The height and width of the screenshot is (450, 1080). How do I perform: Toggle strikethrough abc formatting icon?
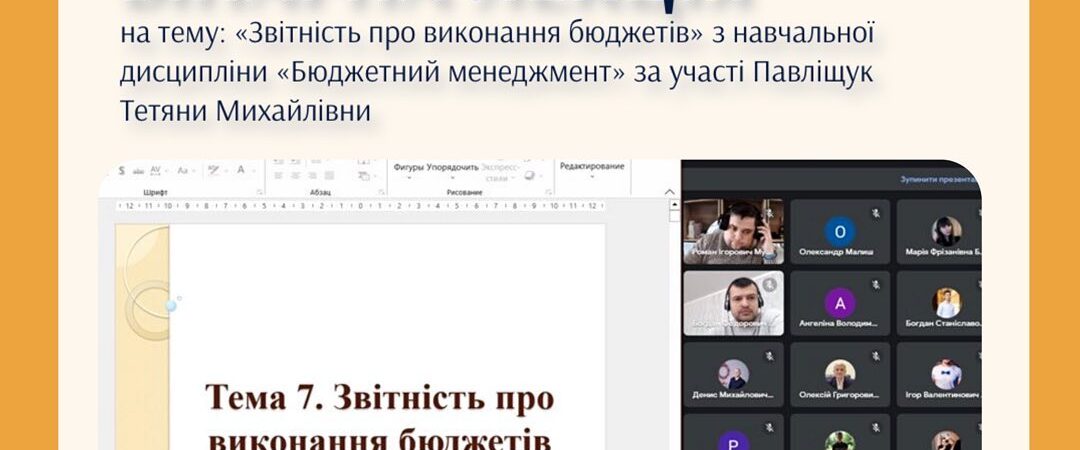[x=138, y=170]
